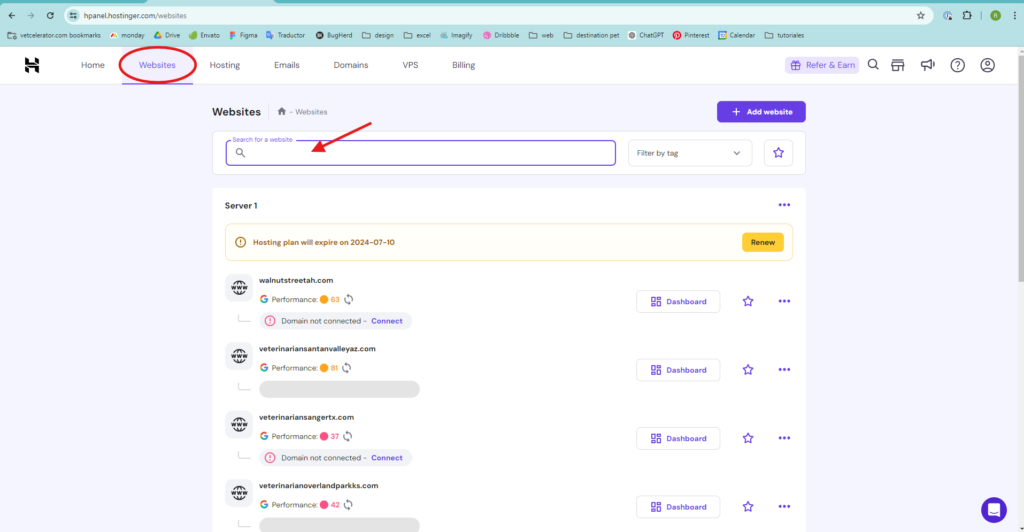The width and height of the screenshot is (1024, 532).
Task: Expand the Filter by tag dropdown
Action: [689, 153]
